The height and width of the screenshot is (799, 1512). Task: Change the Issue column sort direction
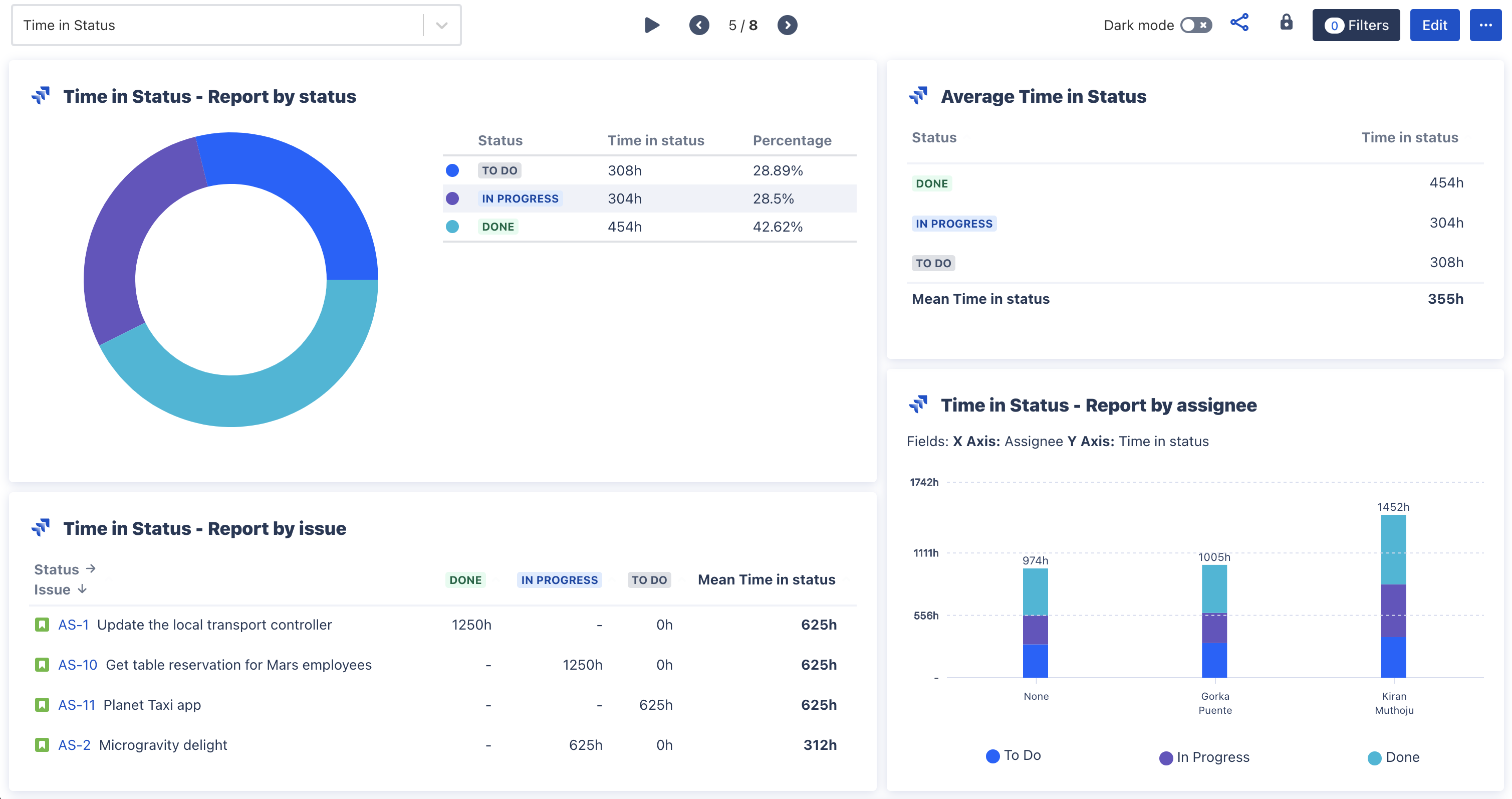[82, 589]
